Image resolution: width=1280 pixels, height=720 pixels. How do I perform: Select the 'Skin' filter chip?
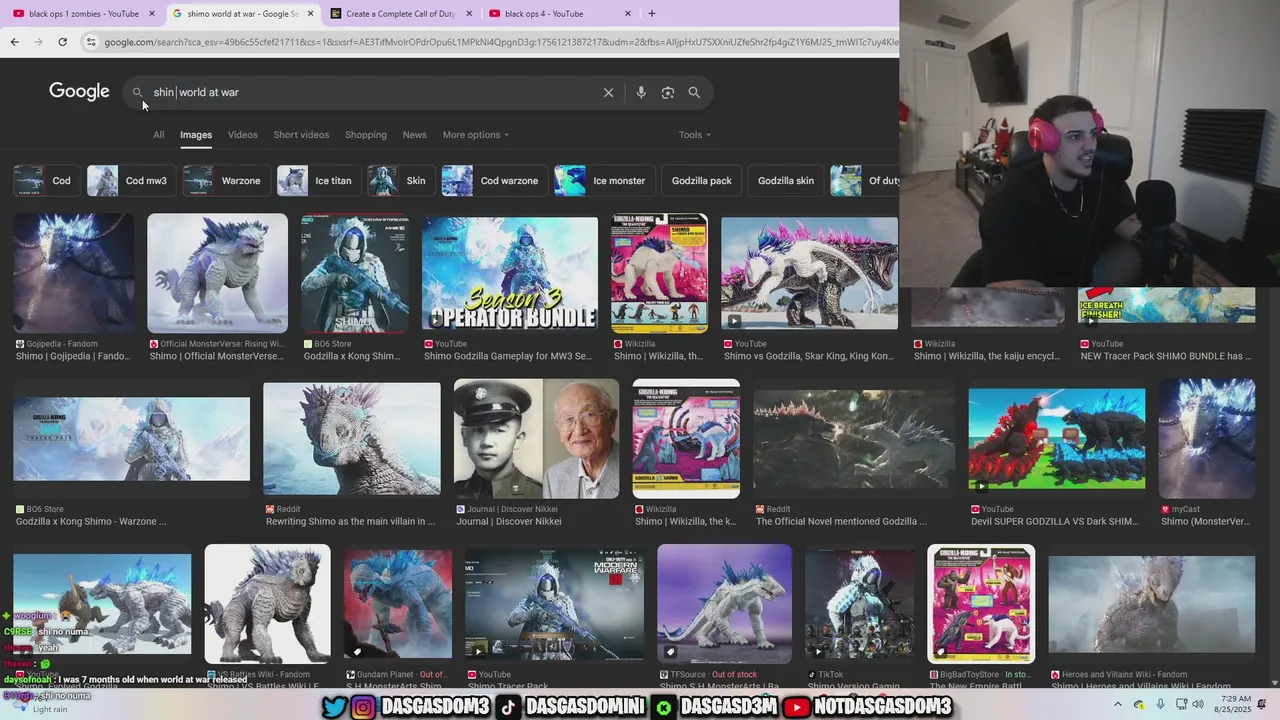[x=400, y=181]
